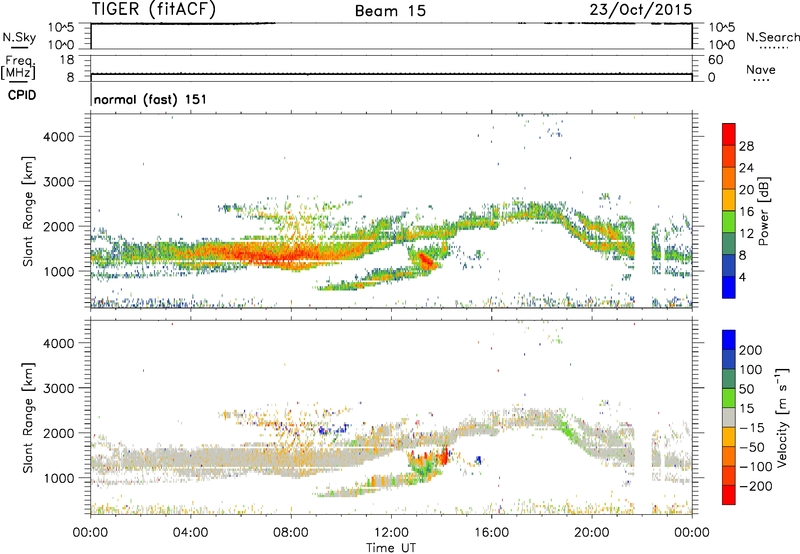Pick the Power colorbar segment between 24 and 28
Viewport: 800px width, 554px height.
click(729, 156)
